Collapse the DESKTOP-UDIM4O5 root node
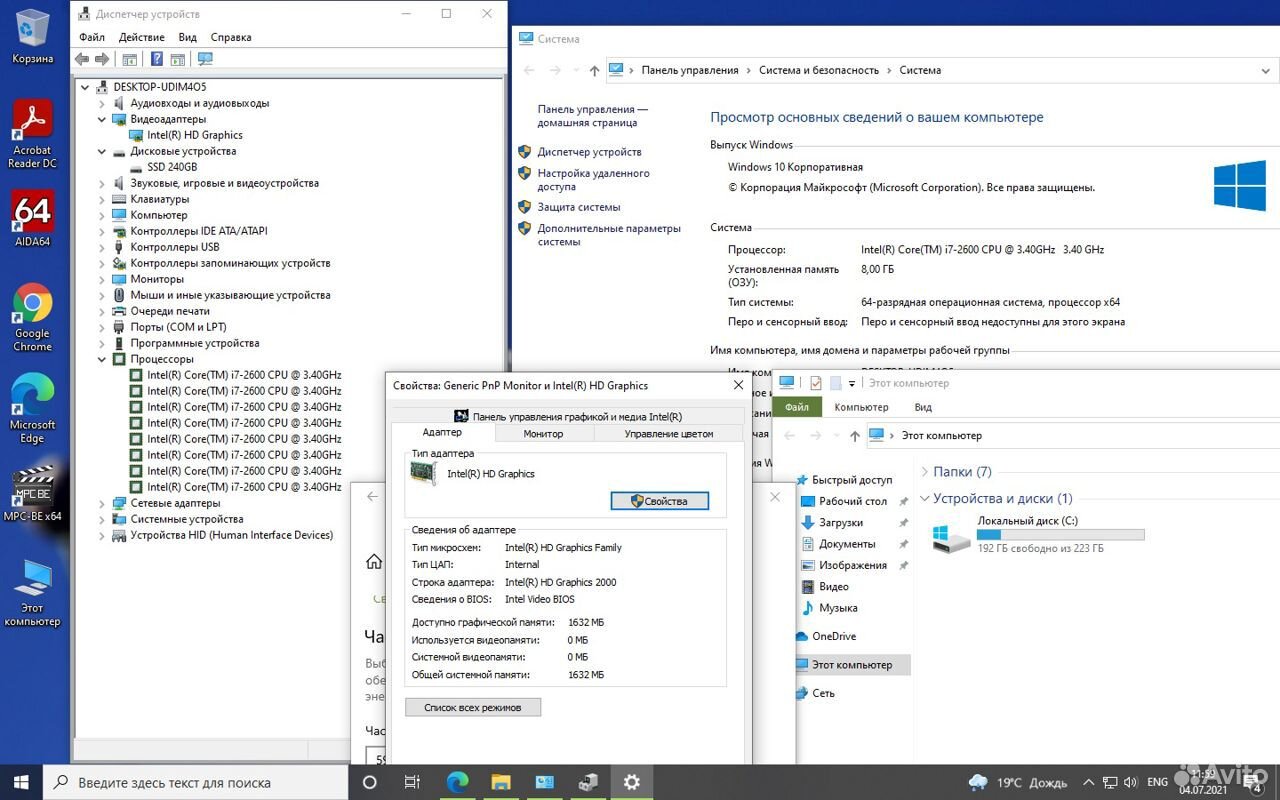 pos(86,87)
